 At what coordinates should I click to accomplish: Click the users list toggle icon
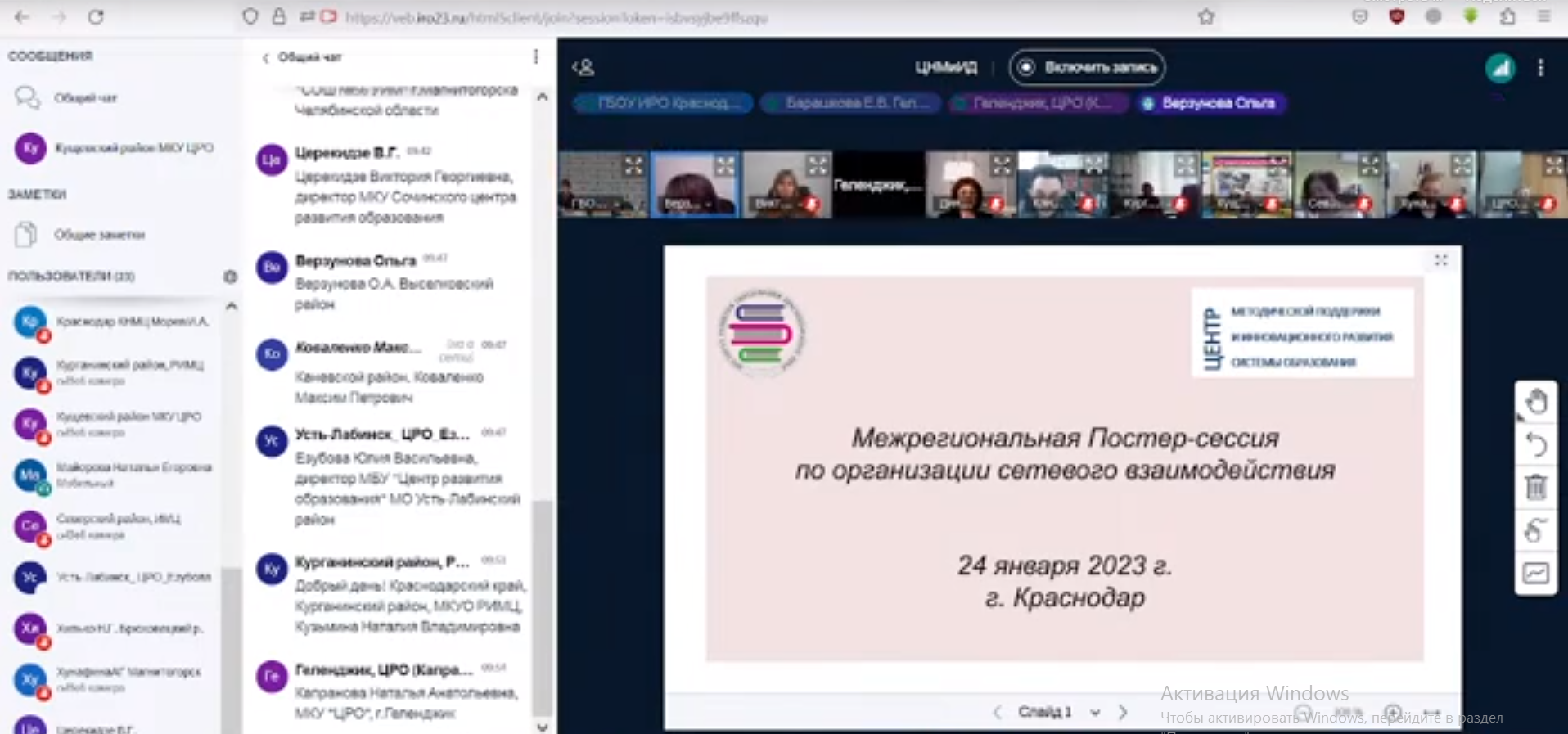(583, 67)
